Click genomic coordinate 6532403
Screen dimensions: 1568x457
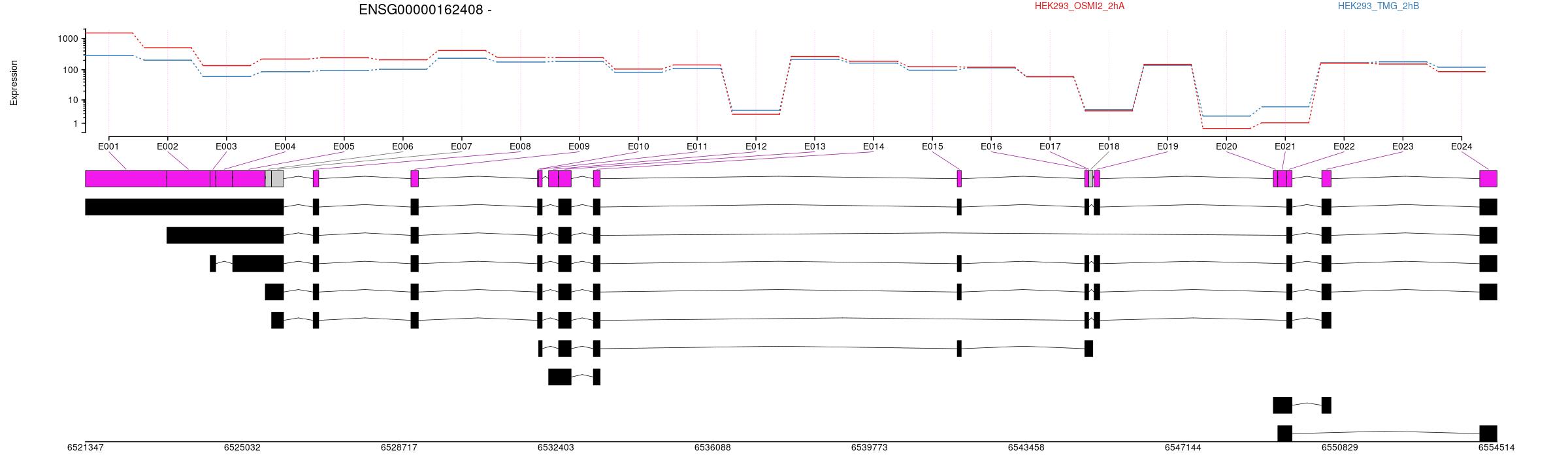click(x=556, y=448)
